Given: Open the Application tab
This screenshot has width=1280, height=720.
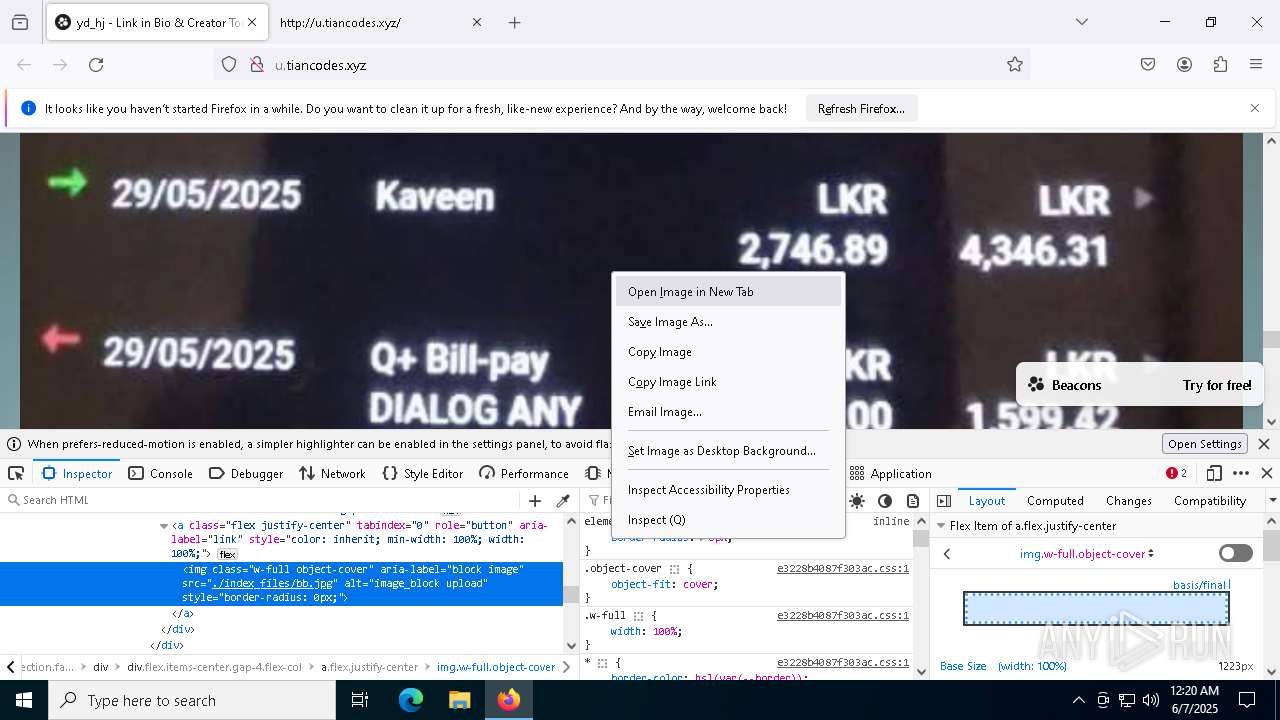Looking at the screenshot, I should [x=890, y=473].
